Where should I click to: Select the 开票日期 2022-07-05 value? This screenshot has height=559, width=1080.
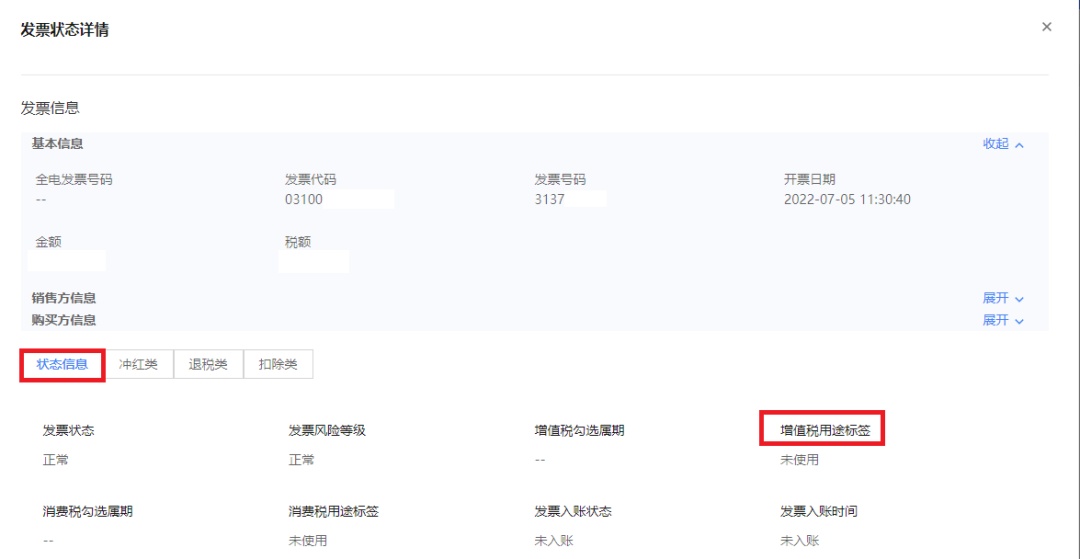click(x=847, y=200)
